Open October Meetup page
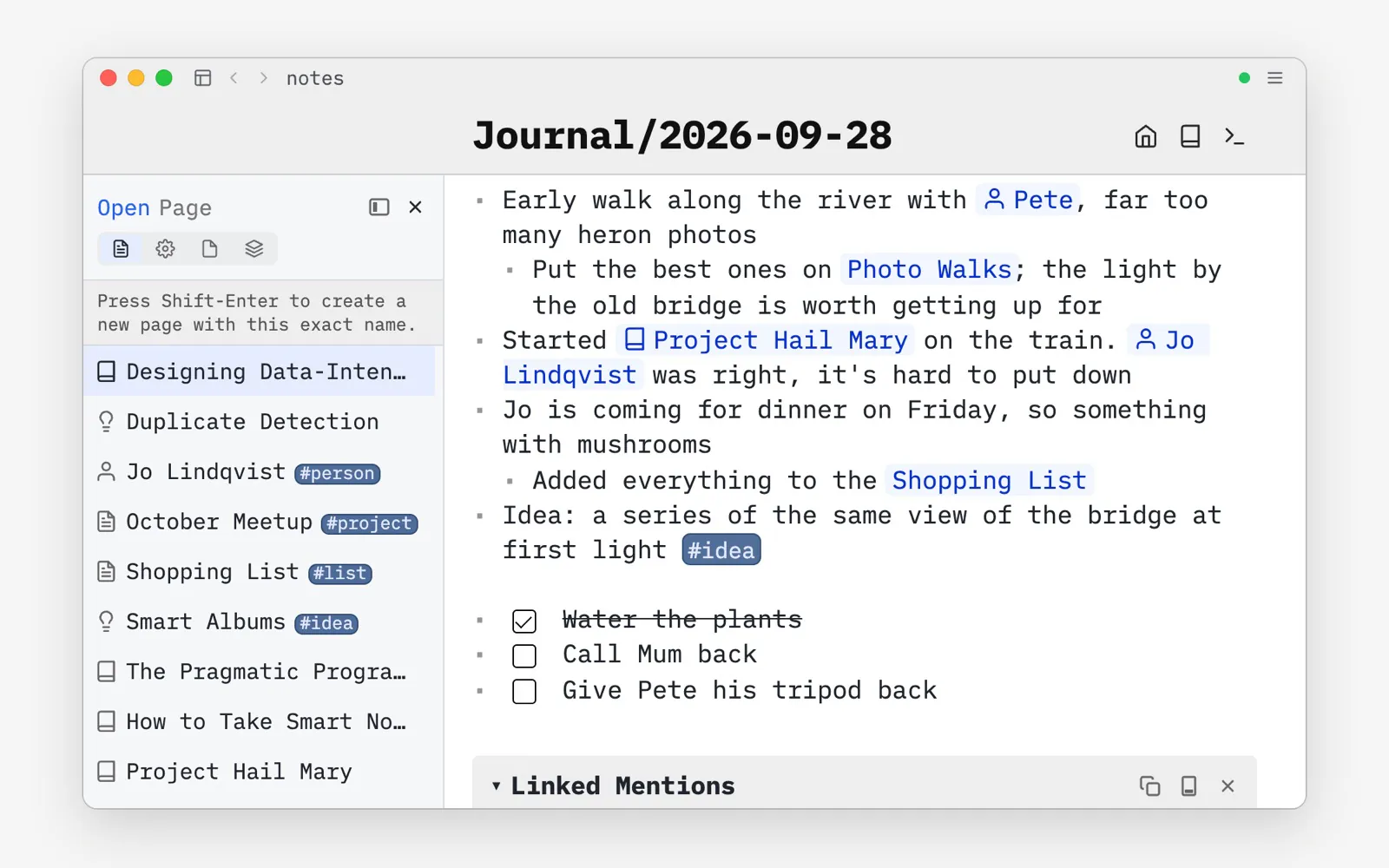This screenshot has height=868, width=1389. pyautogui.click(x=259, y=522)
